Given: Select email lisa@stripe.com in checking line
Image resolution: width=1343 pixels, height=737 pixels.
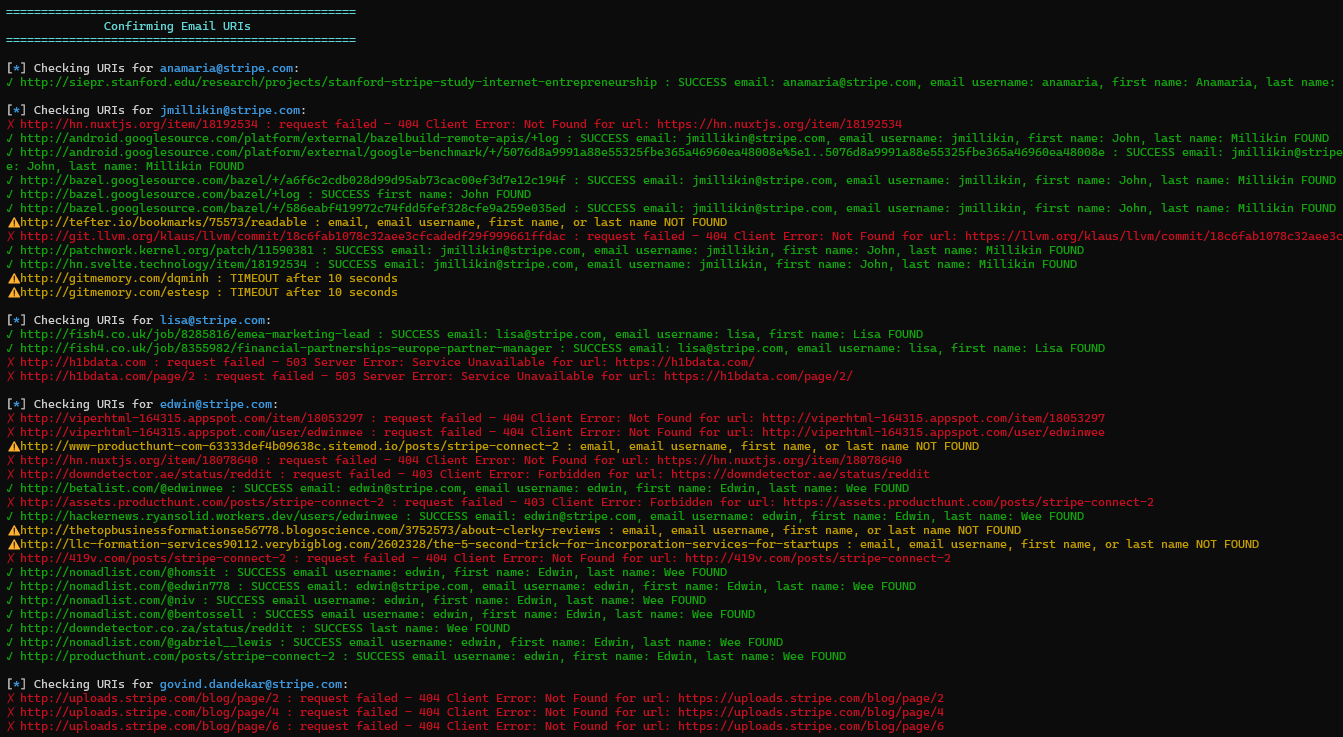Looking at the screenshot, I should tap(212, 320).
